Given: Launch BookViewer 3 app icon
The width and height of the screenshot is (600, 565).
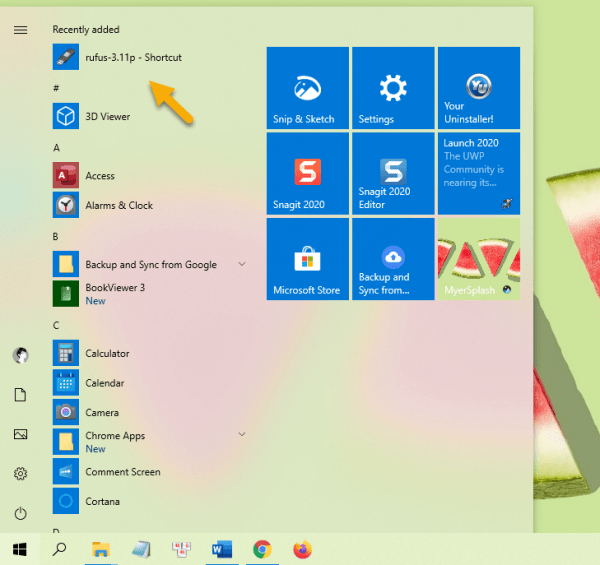Looking at the screenshot, I should (x=66, y=294).
